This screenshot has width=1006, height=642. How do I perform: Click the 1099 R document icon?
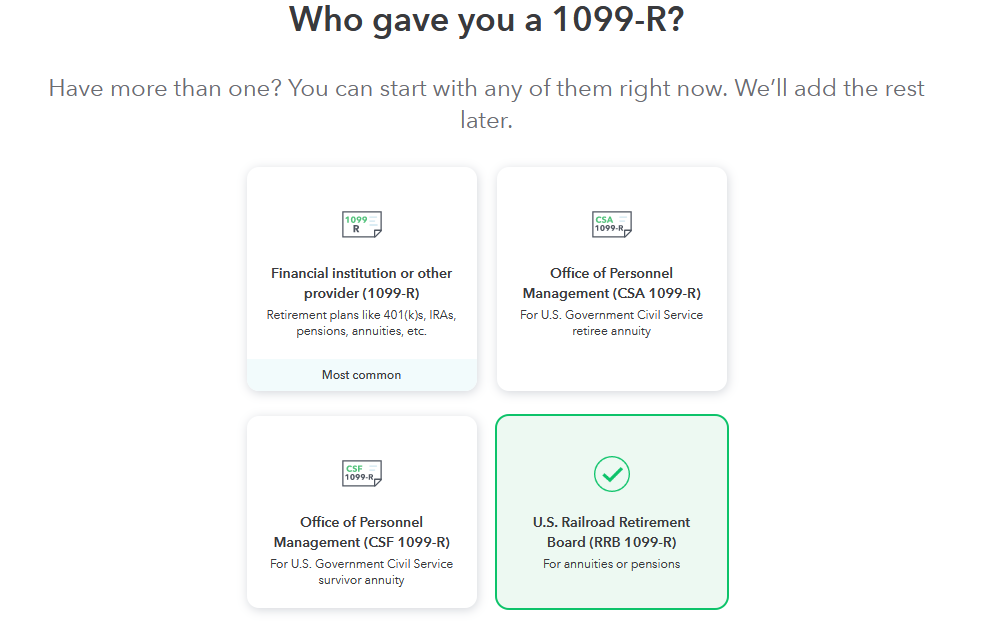pyautogui.click(x=362, y=224)
